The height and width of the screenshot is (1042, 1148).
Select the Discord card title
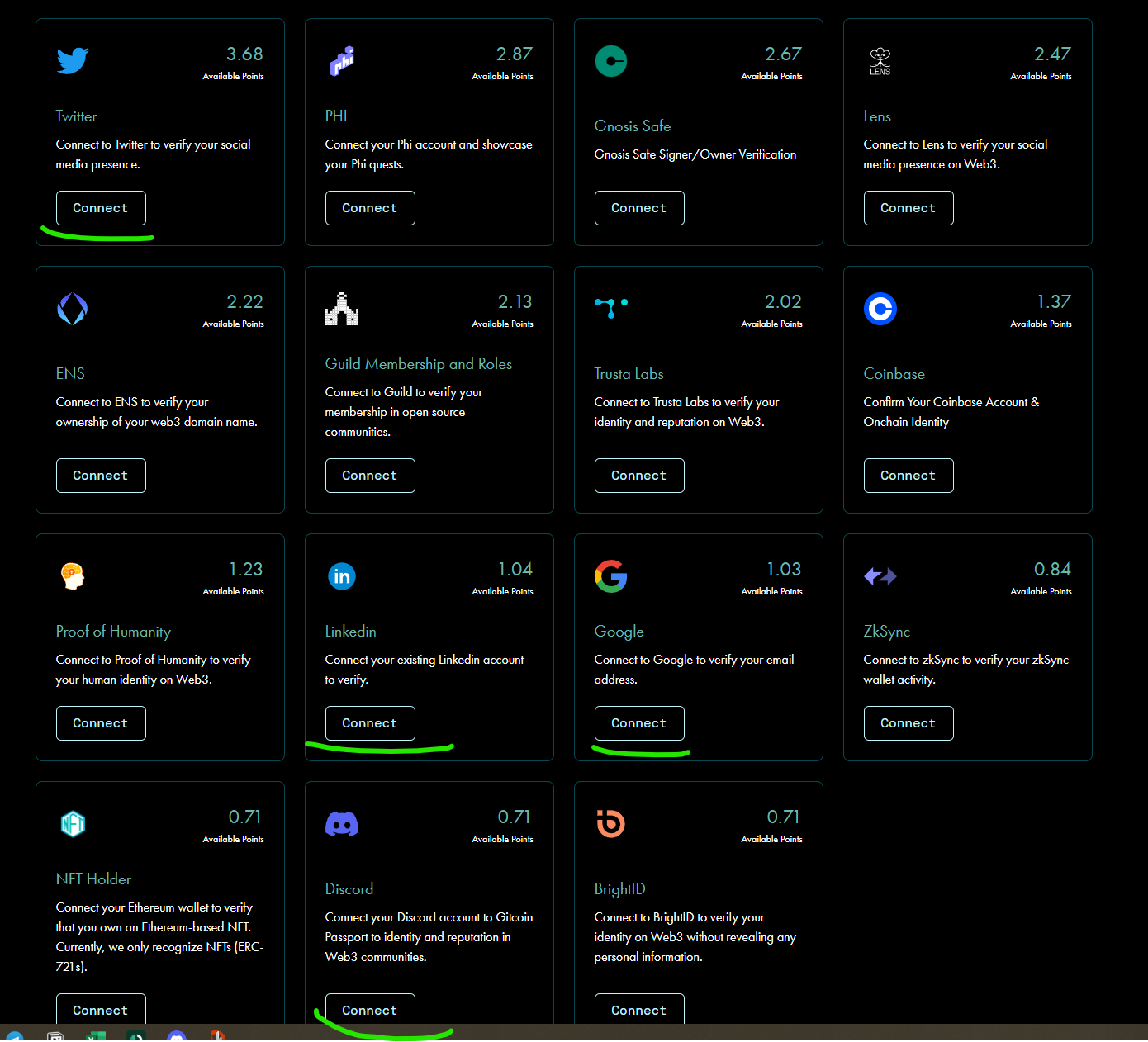[349, 889]
